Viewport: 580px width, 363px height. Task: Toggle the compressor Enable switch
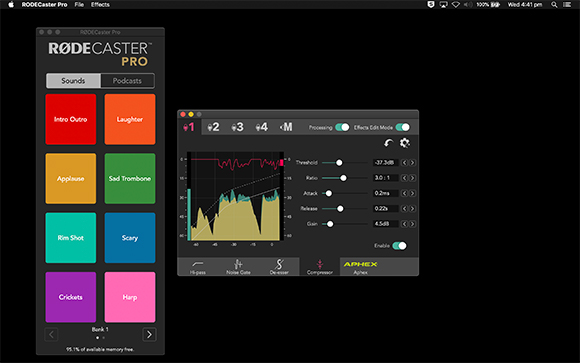tap(399, 246)
